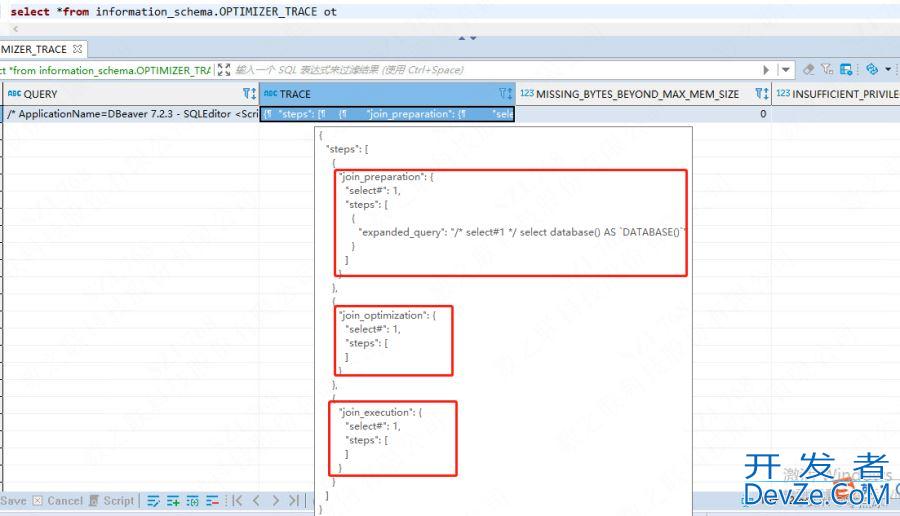Click the Script button in bottom toolbar
This screenshot has height=516, width=900.
(111, 501)
